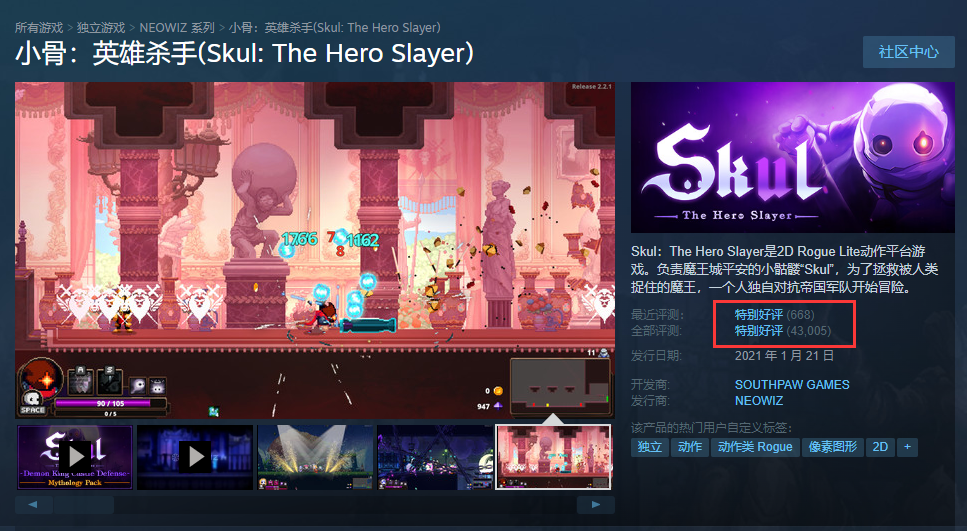Click the right arrow of thumbnail strip
The image size is (967, 531).
click(x=596, y=504)
